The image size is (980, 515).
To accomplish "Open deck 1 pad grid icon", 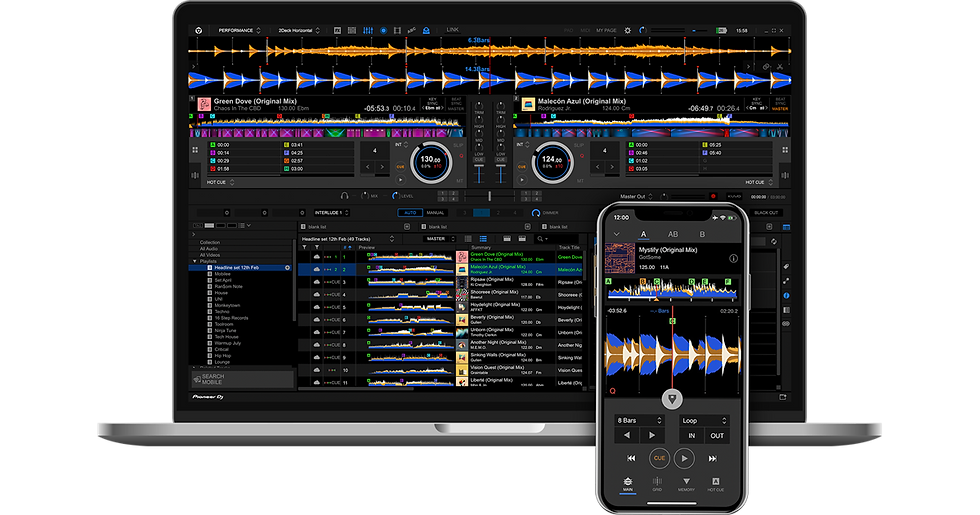I will 195,150.
